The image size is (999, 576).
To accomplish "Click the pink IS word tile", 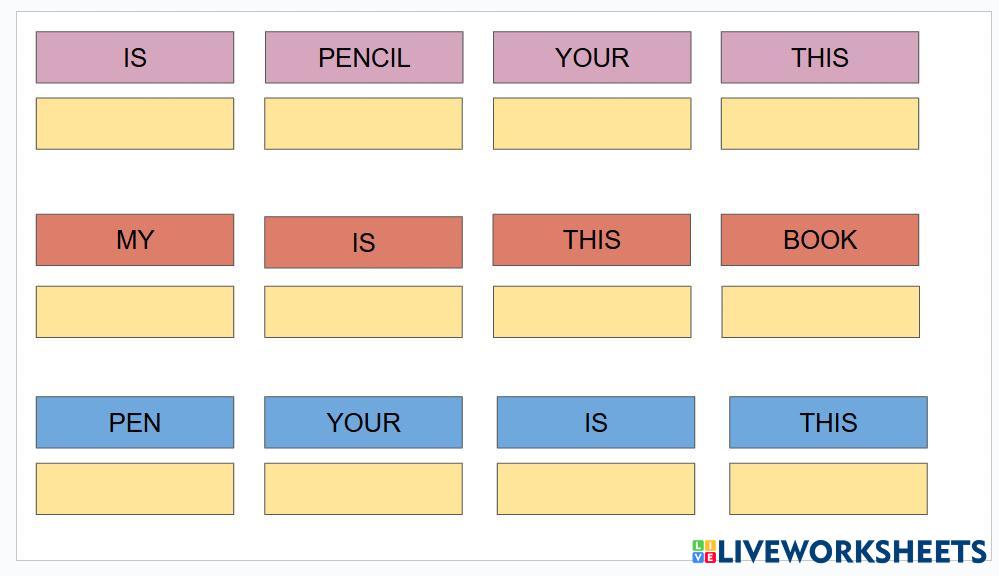I will point(135,57).
